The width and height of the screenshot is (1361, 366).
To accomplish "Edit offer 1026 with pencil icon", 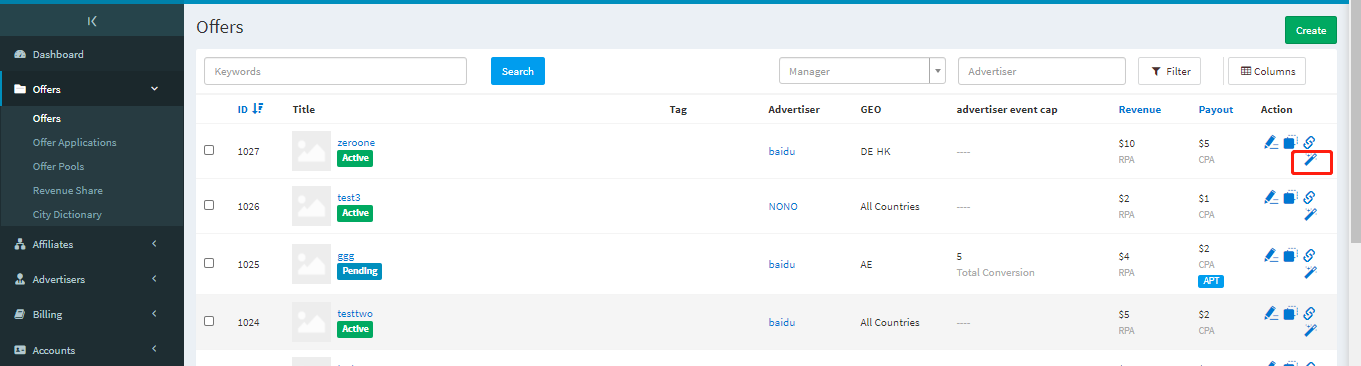I will click(x=1271, y=197).
